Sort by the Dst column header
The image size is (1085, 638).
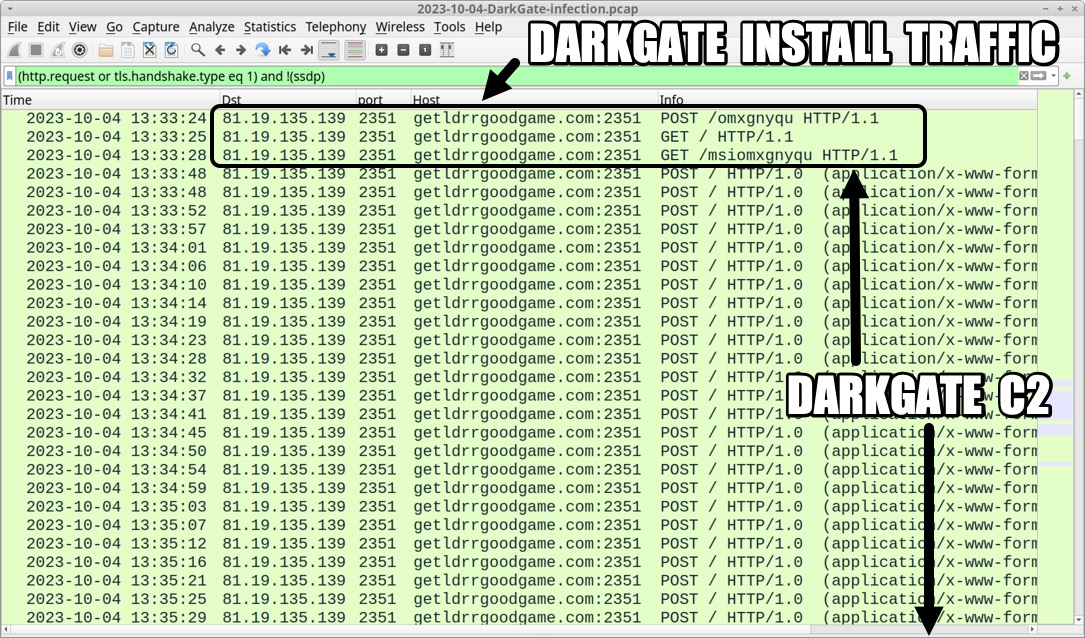(x=288, y=100)
